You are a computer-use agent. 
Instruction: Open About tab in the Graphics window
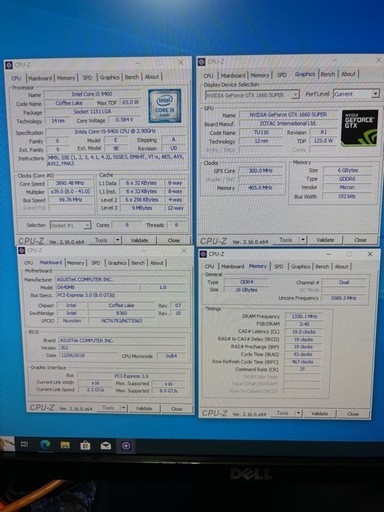pyautogui.click(x=348, y=74)
